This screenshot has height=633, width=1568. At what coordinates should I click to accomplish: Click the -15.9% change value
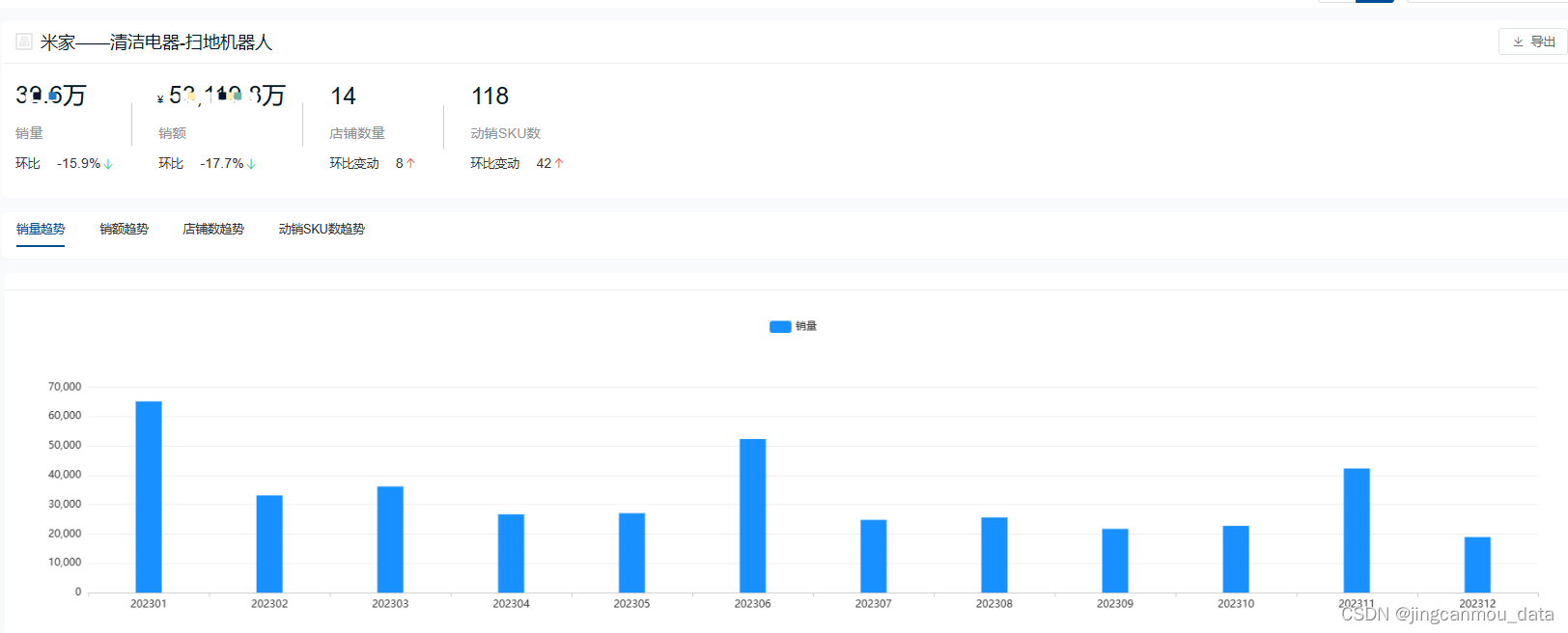(x=78, y=163)
